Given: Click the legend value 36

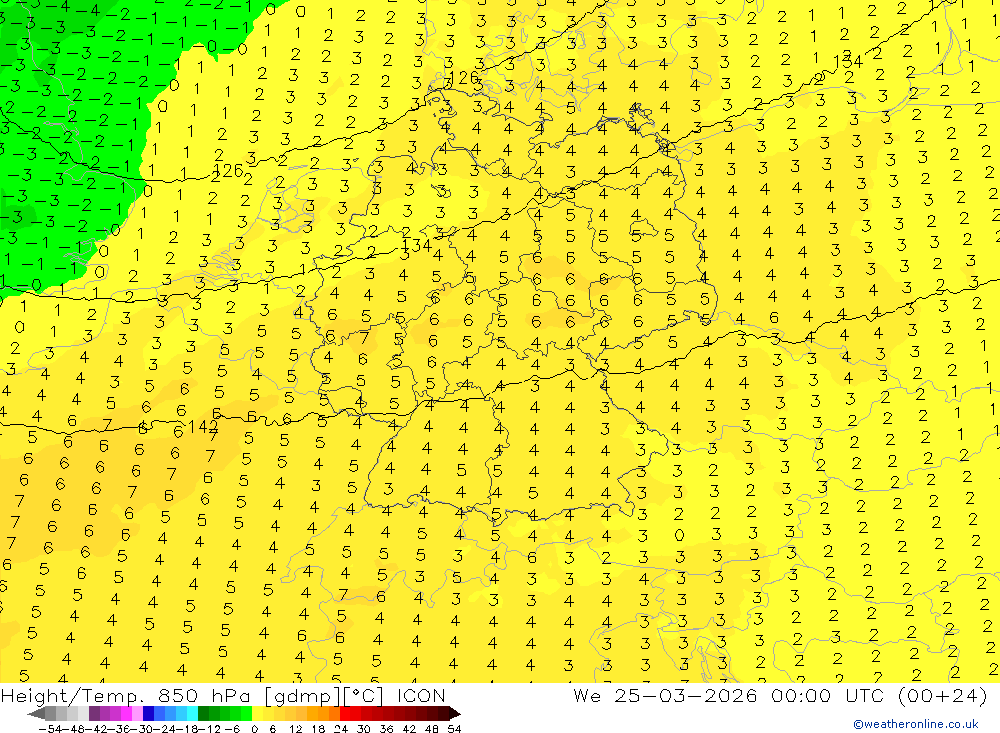Looking at the screenshot, I should [386, 729].
